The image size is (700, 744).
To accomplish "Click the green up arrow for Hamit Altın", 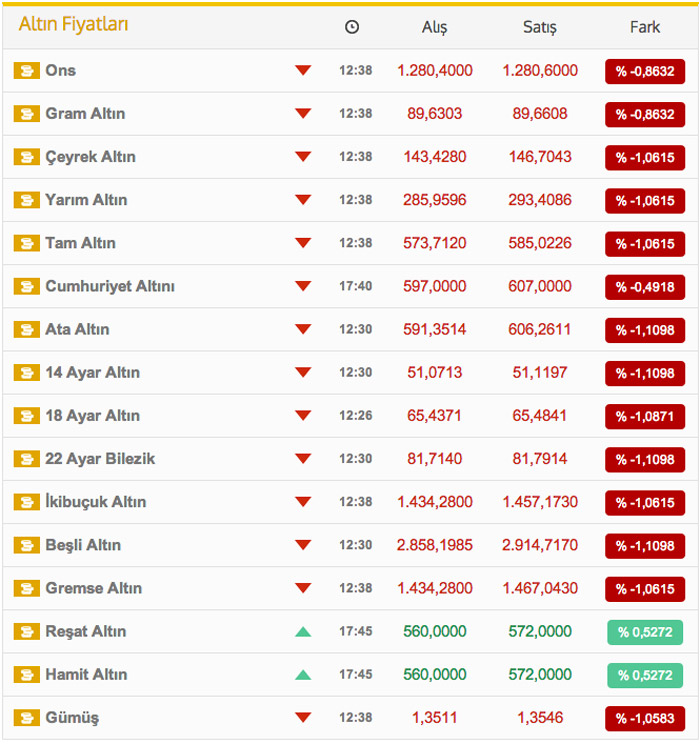I will pos(303,675).
